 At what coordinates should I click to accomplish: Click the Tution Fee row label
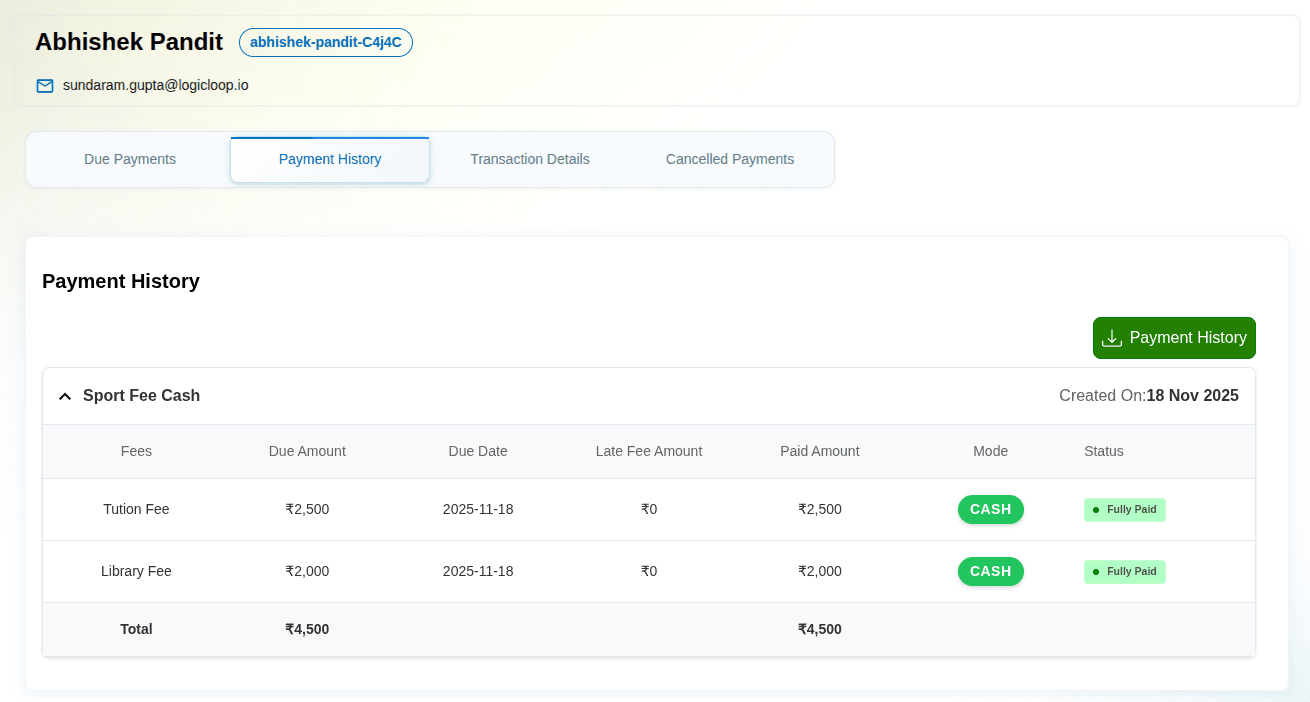[136, 509]
